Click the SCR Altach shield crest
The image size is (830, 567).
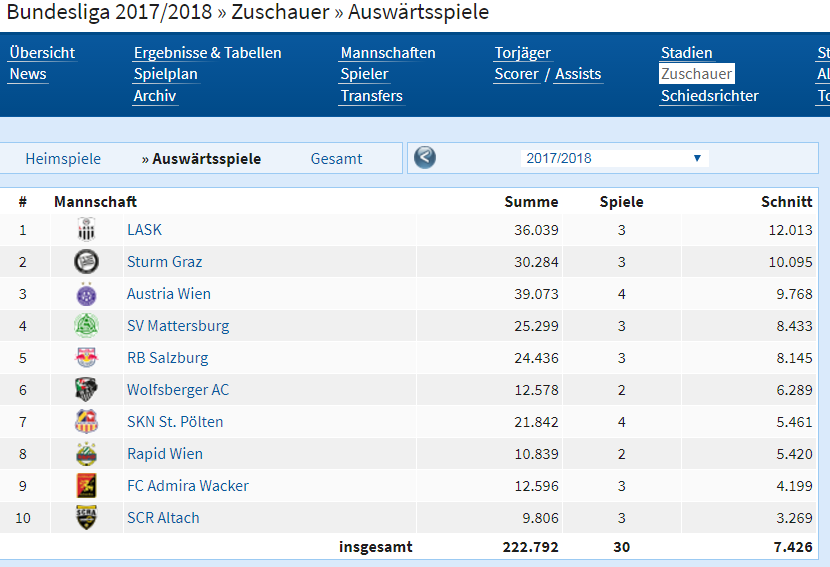86,518
